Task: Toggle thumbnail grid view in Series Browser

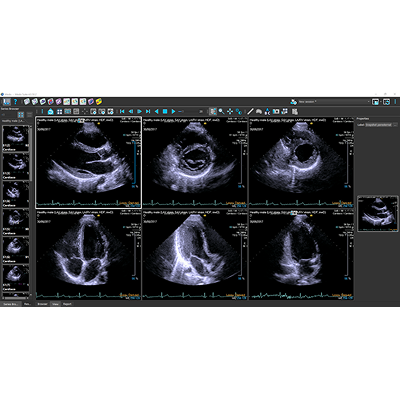Action: coord(21,115)
